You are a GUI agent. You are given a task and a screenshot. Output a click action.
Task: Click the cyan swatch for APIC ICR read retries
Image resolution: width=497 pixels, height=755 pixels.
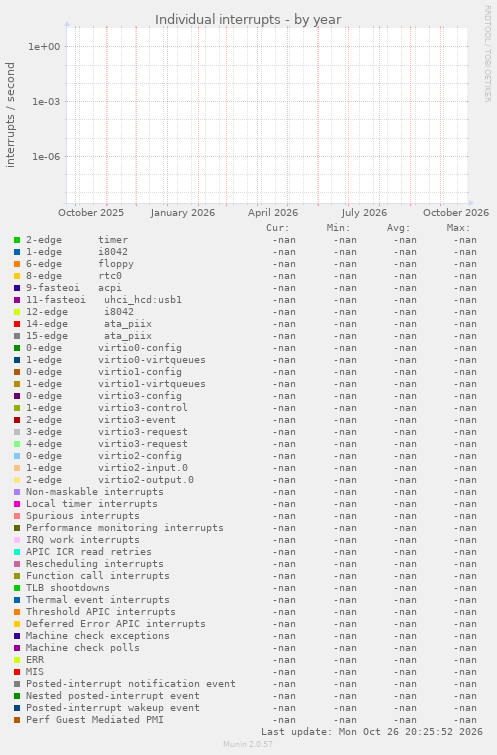(17, 552)
